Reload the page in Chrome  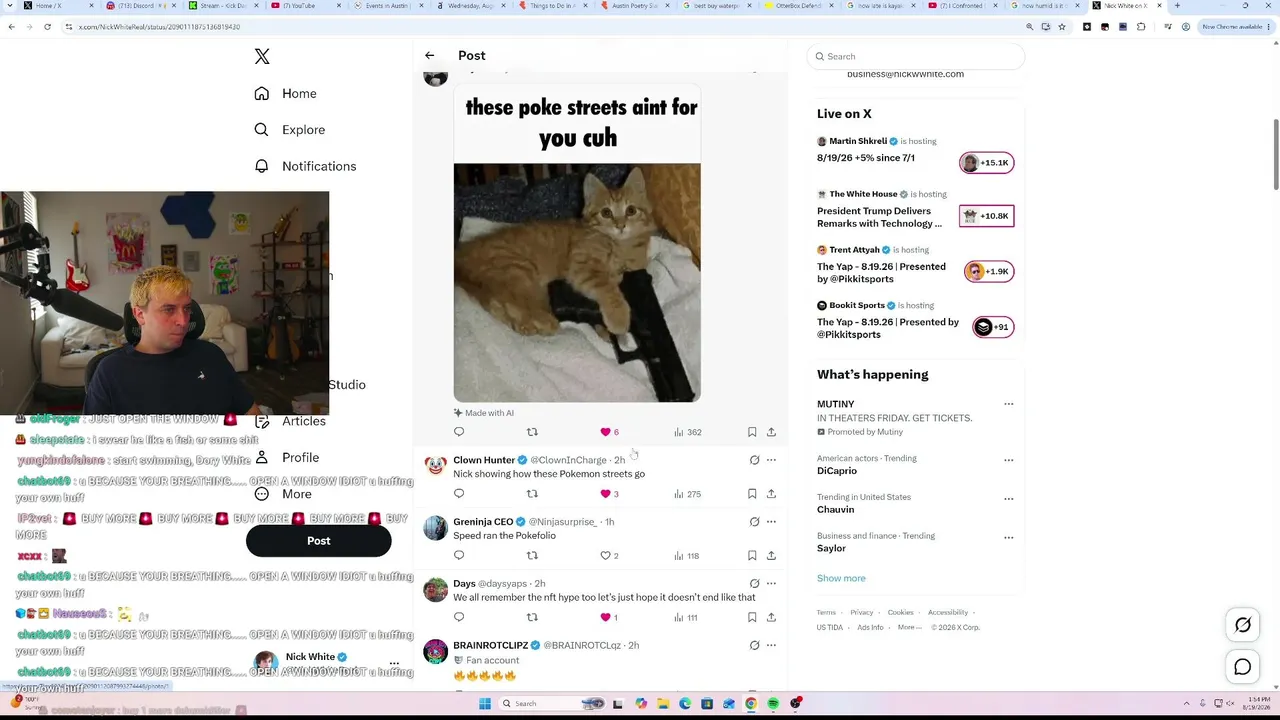coord(47,27)
